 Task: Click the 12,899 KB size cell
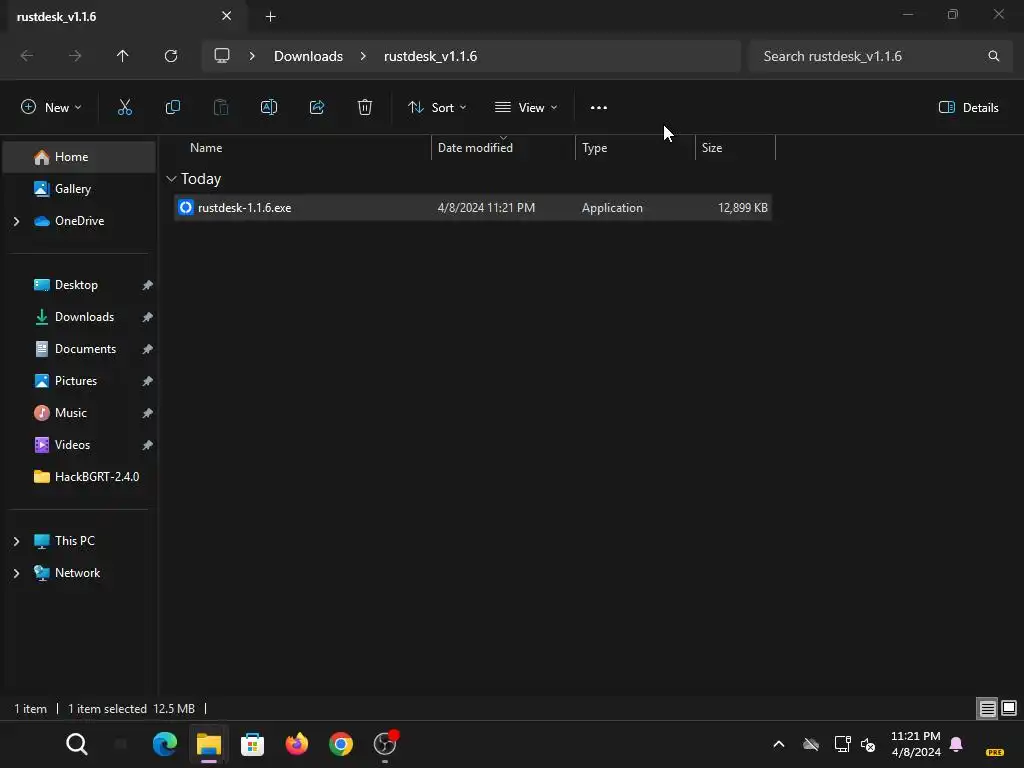tap(743, 208)
